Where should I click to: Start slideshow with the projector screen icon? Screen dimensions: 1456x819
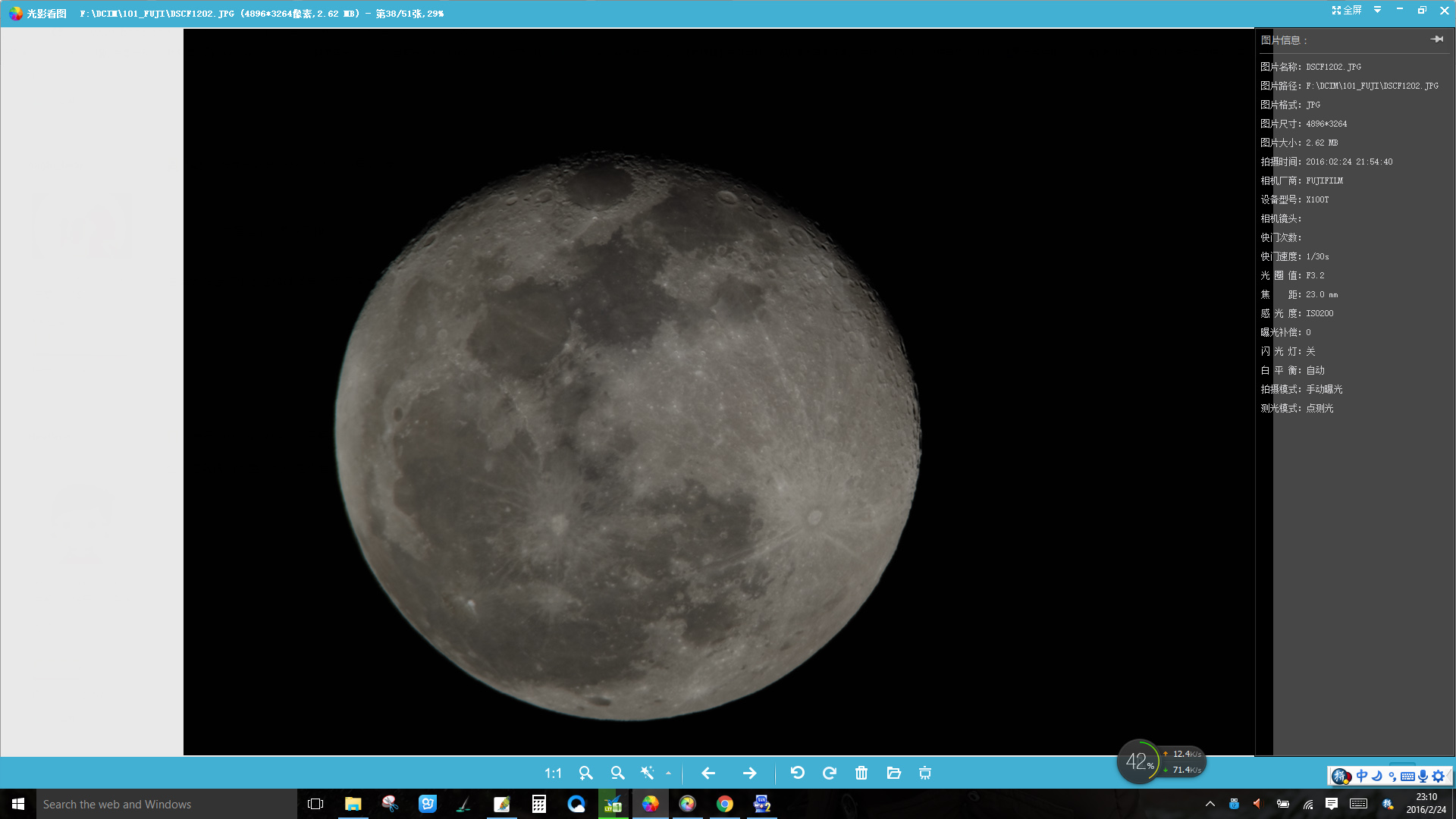pyautogui.click(x=925, y=773)
